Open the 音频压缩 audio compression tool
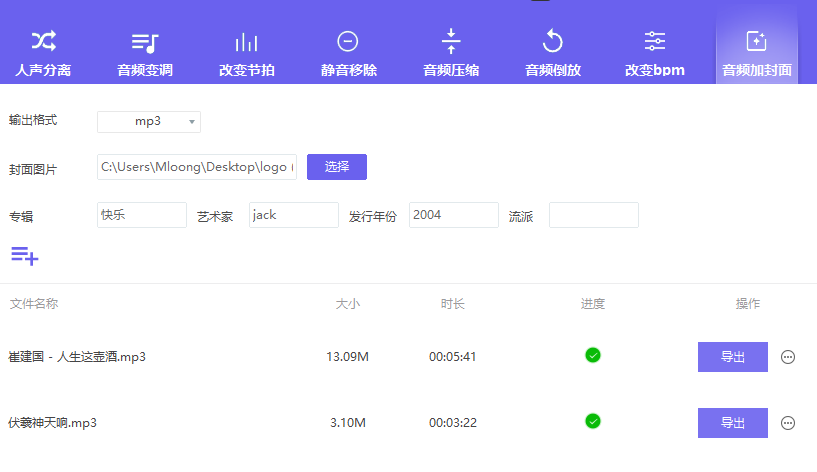Viewport: 817px width, 472px height. (x=450, y=53)
